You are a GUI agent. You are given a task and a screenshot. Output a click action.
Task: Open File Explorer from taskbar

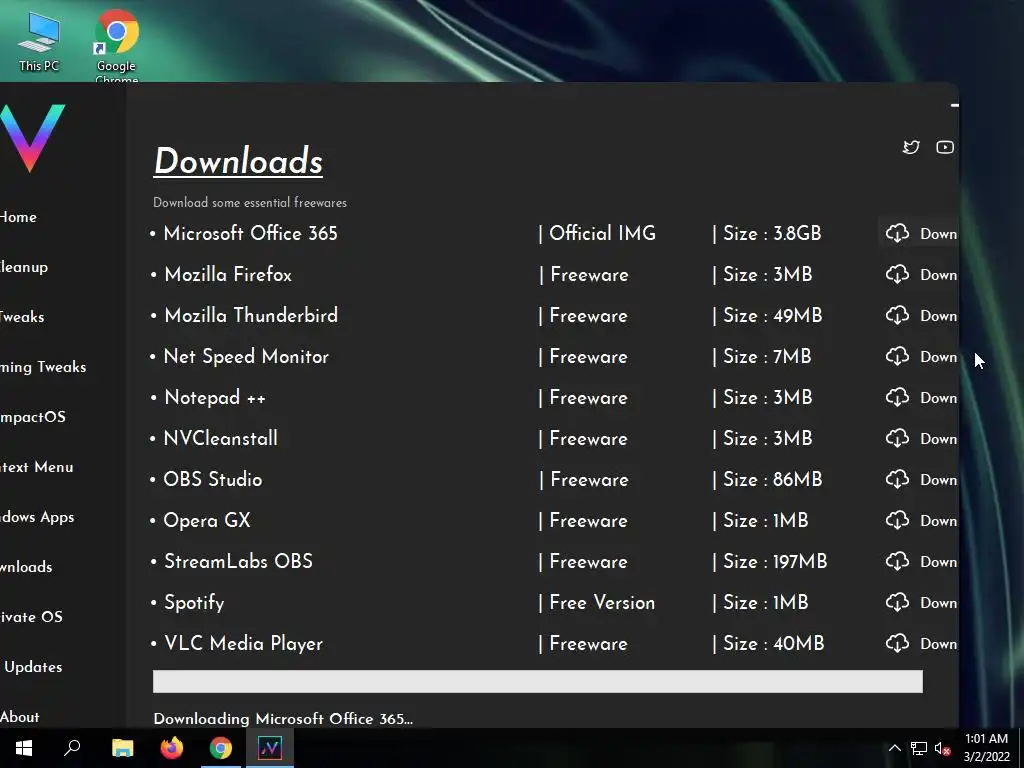click(x=122, y=748)
